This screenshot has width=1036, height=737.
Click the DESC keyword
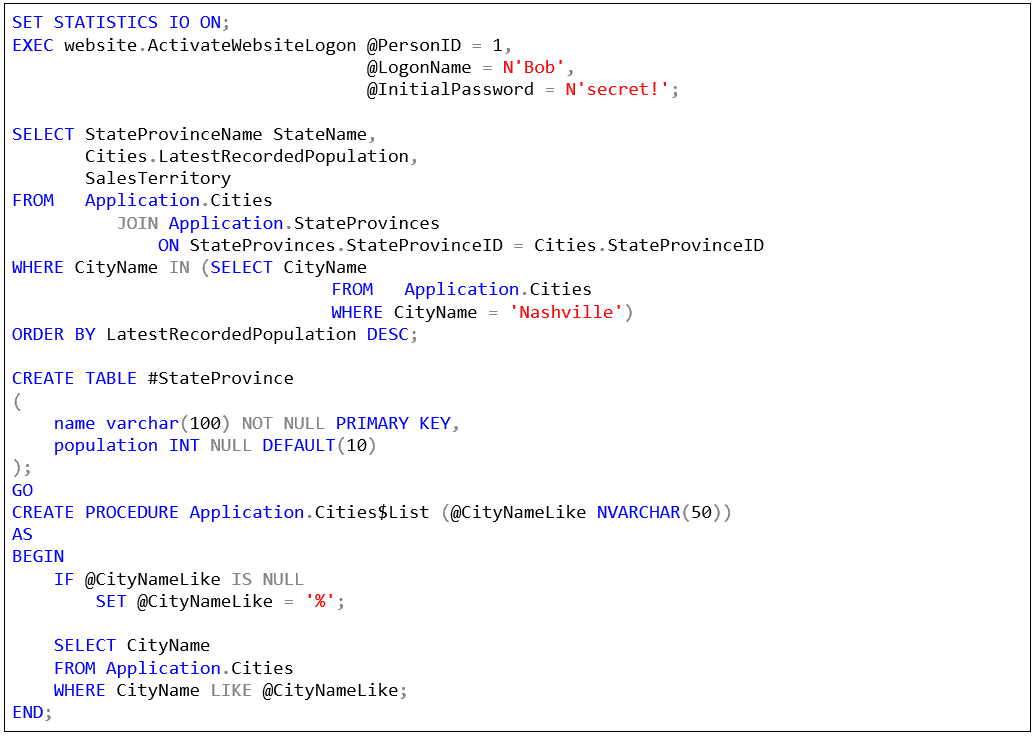point(387,334)
